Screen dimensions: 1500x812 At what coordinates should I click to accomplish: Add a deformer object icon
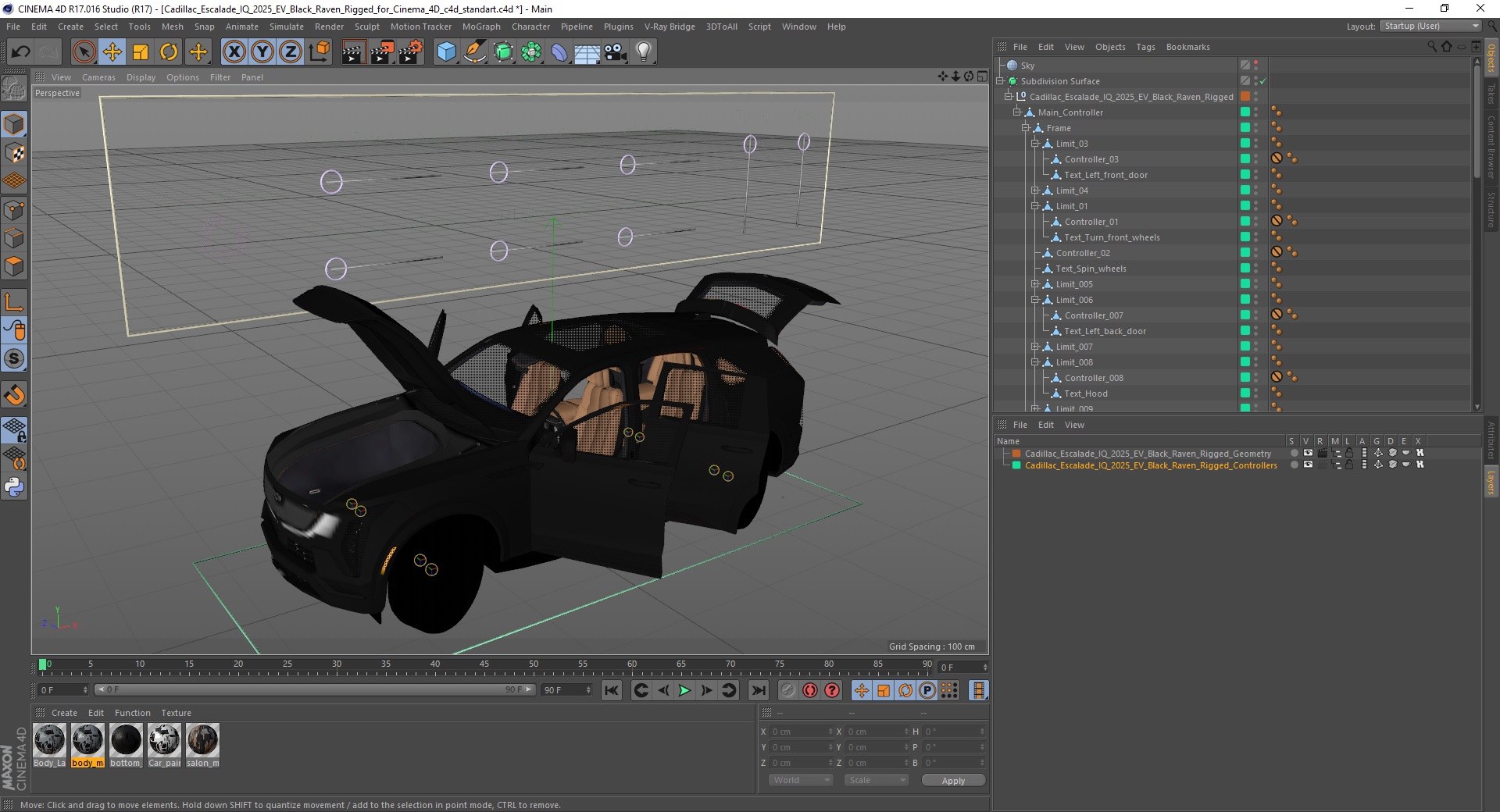point(559,52)
